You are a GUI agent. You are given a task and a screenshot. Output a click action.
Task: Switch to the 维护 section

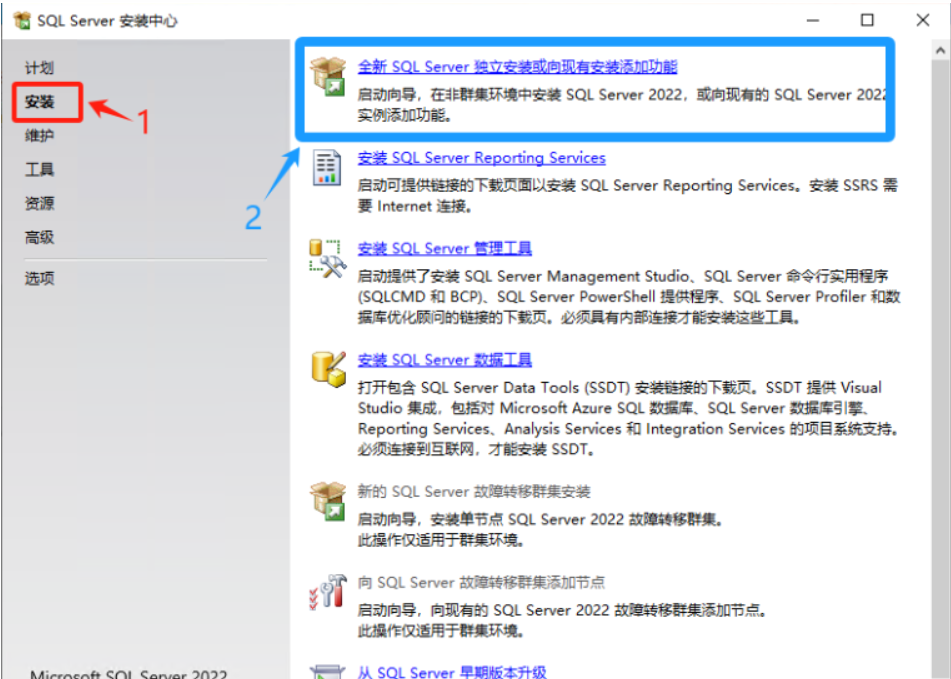coord(39,136)
